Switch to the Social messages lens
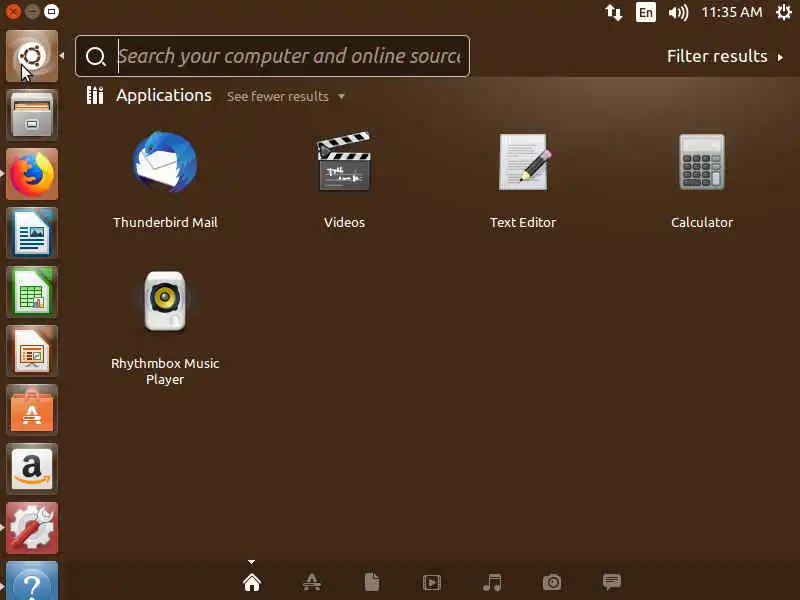This screenshot has width=800, height=600. tap(612, 582)
